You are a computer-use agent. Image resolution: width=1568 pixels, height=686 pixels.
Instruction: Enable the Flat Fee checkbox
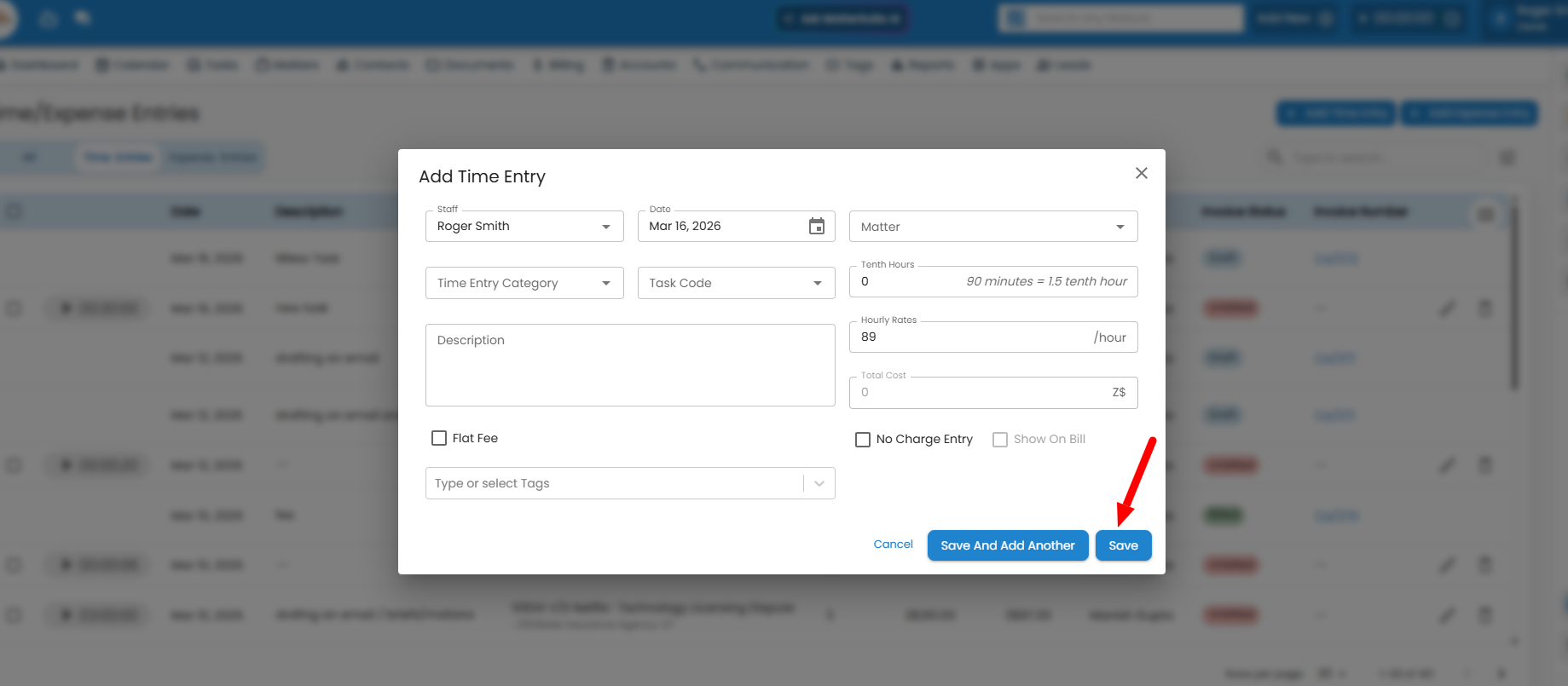tap(439, 438)
